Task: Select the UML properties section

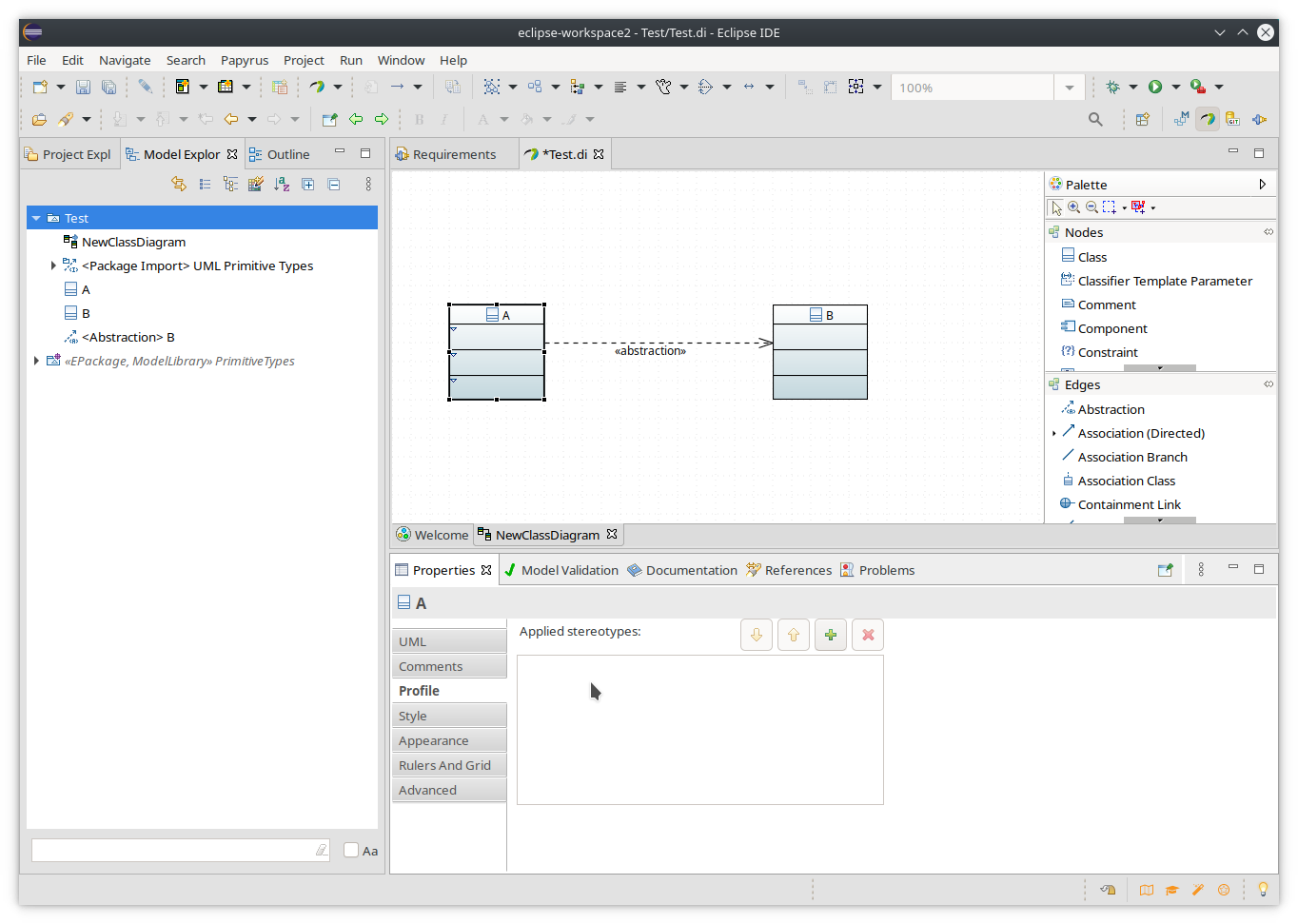Action: point(449,641)
